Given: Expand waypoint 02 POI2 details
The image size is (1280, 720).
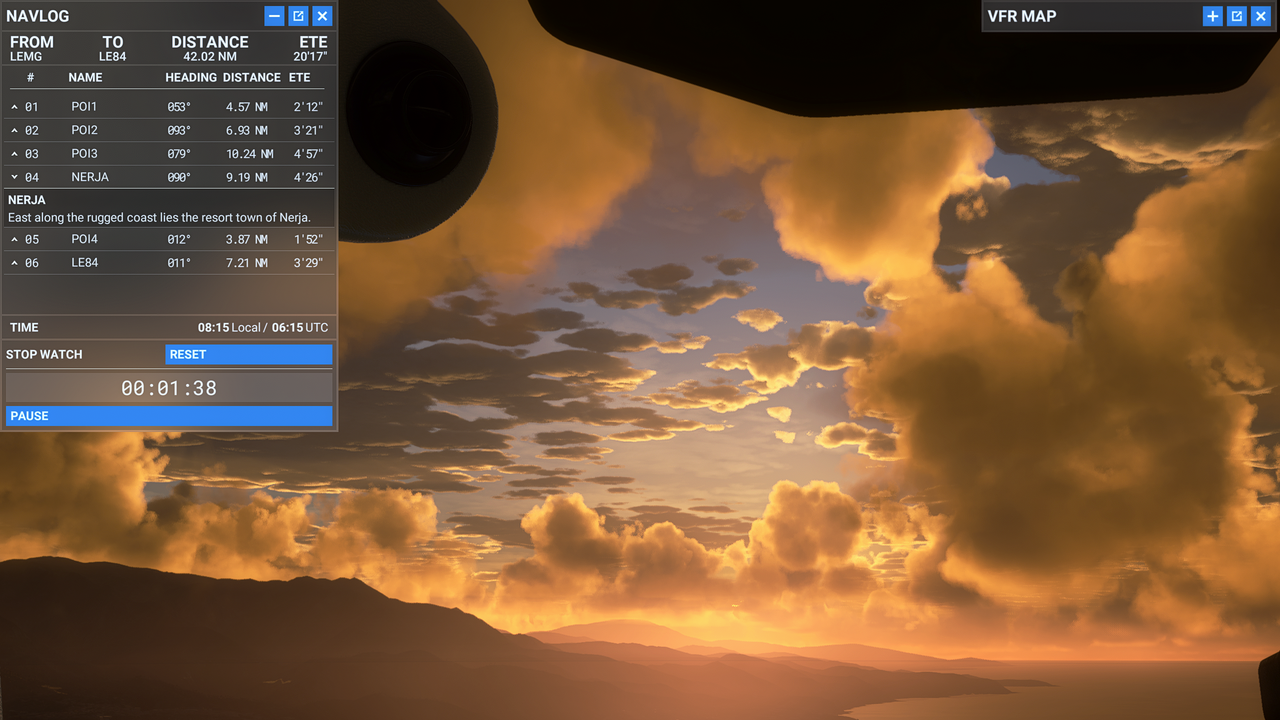Looking at the screenshot, I should pos(15,130).
